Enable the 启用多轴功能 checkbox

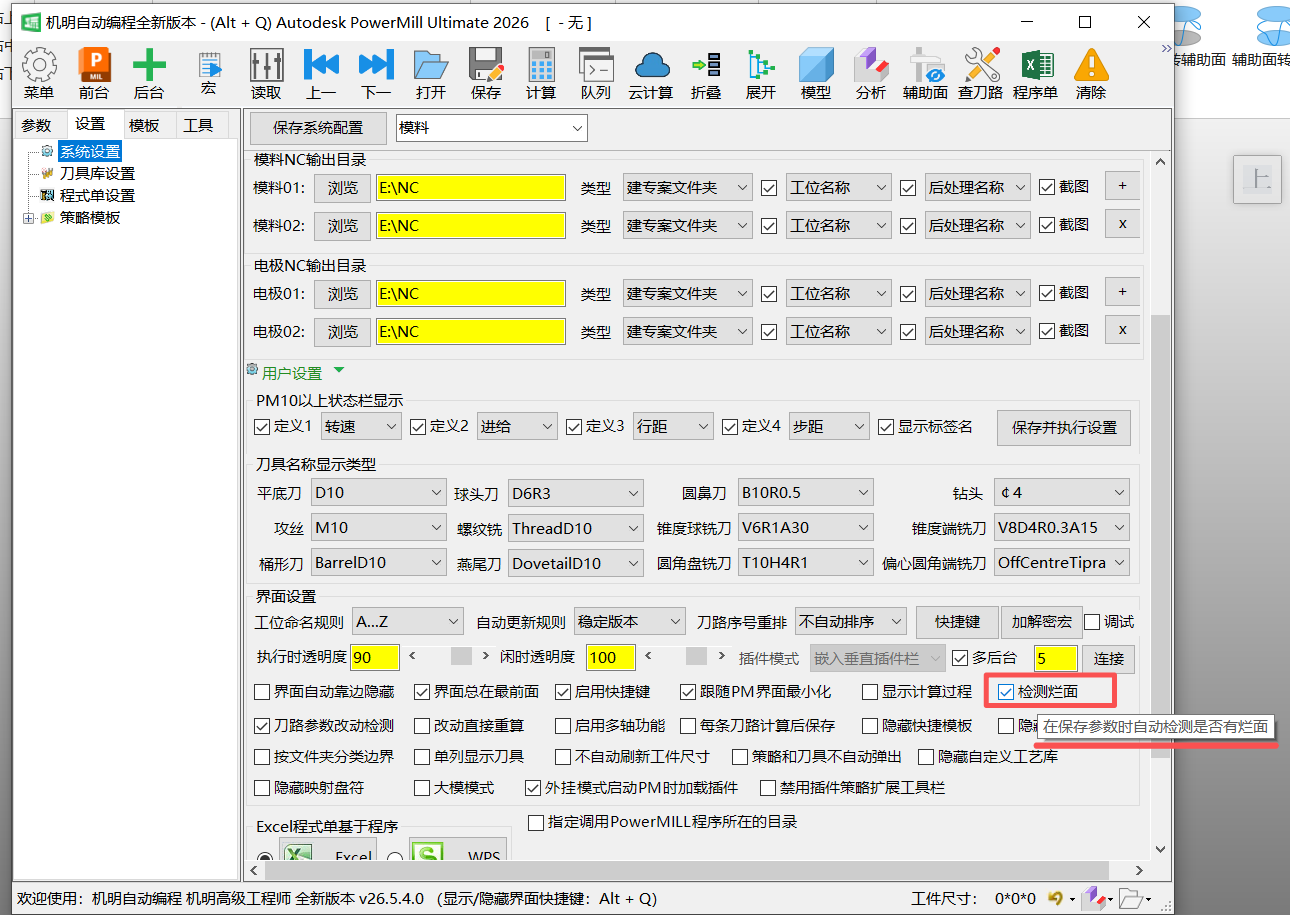[x=564, y=726]
